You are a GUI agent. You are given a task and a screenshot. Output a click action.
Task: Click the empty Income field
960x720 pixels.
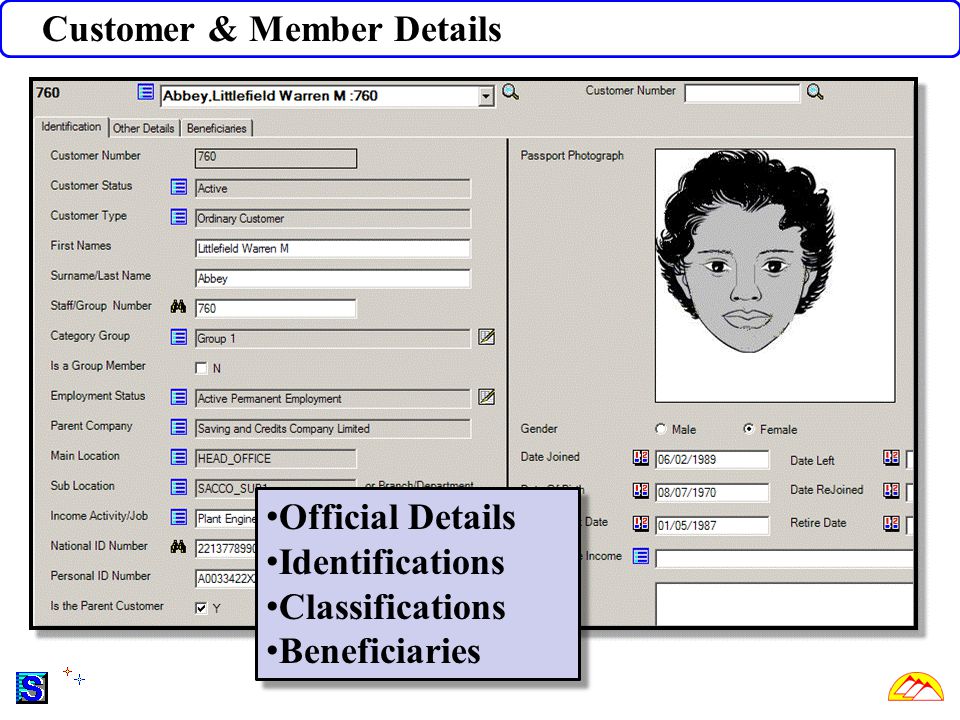pyautogui.click(x=784, y=559)
